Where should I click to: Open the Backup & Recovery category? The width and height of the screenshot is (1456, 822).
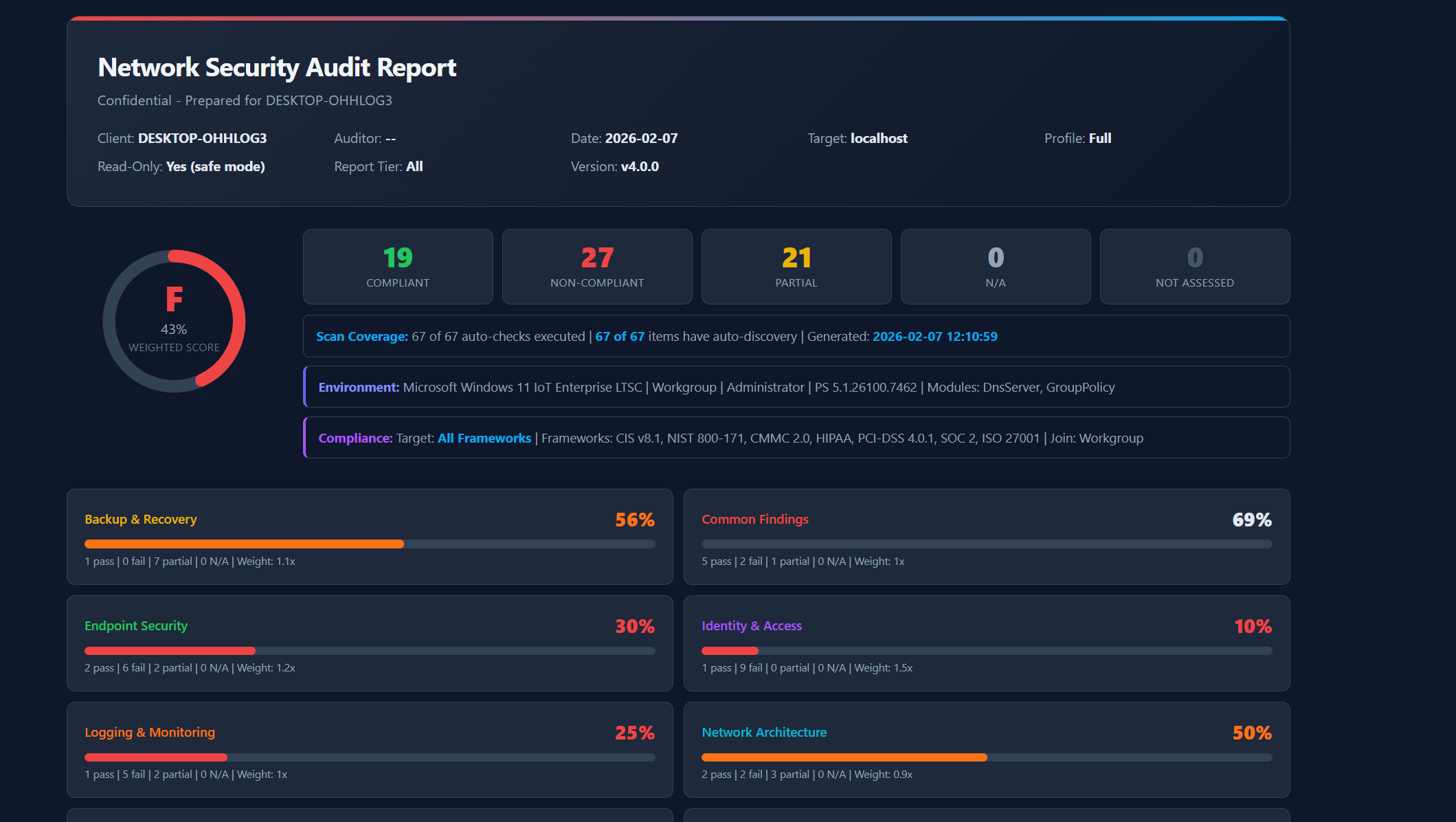141,519
